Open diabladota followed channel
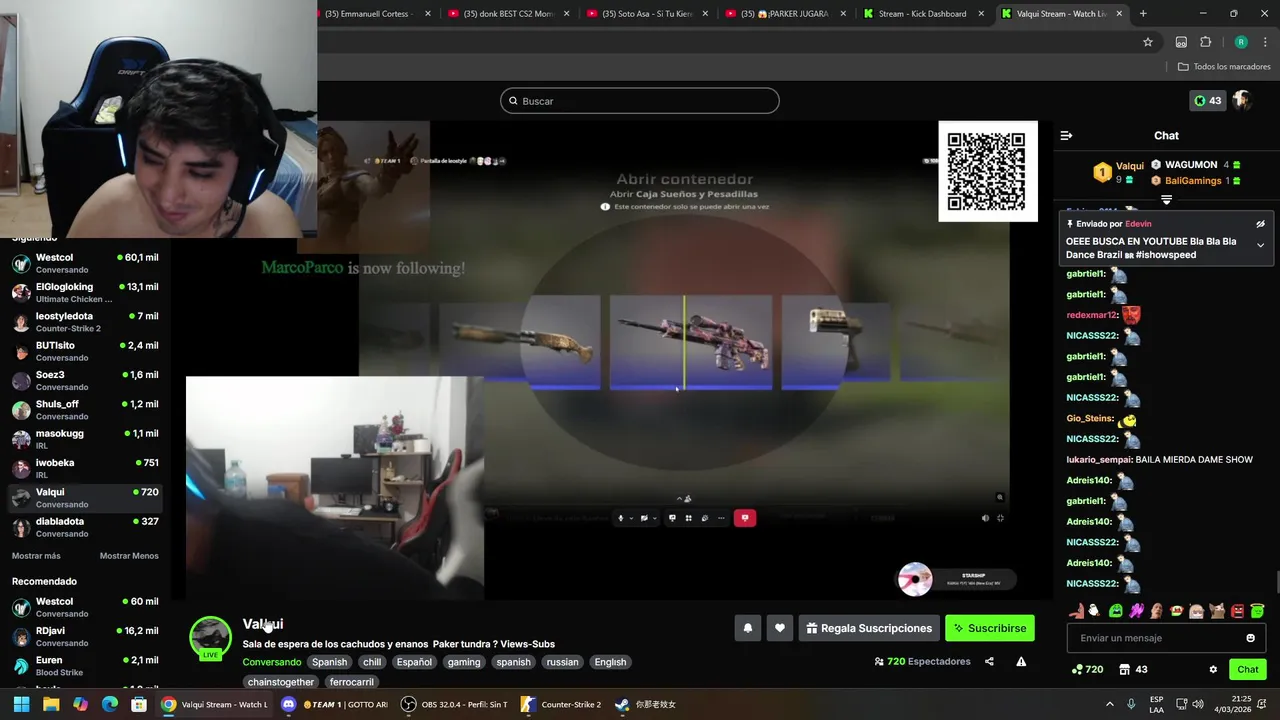Viewport: 1280px width, 720px height. click(85, 527)
